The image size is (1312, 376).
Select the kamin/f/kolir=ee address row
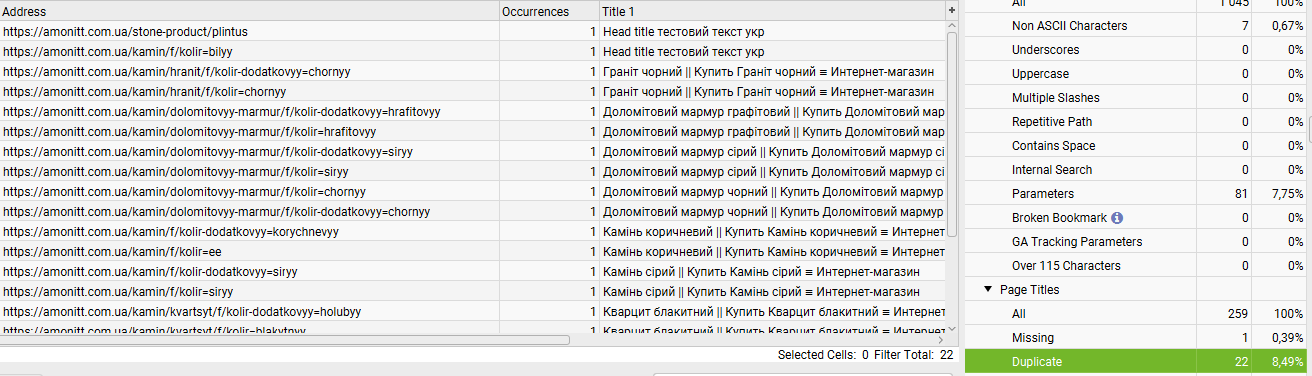pyautogui.click(x=472, y=252)
